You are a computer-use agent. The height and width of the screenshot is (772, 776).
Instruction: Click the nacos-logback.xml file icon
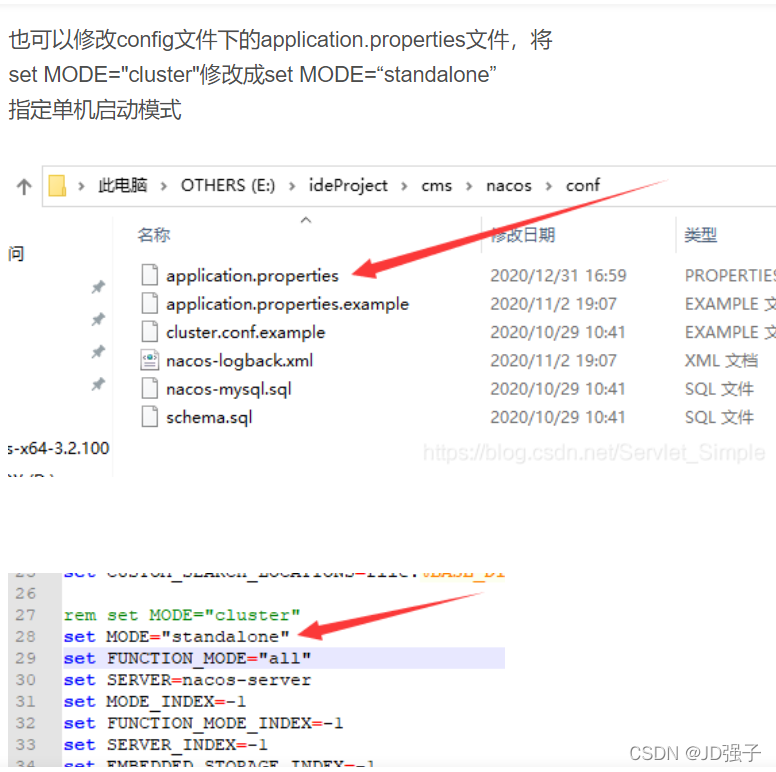(150, 360)
